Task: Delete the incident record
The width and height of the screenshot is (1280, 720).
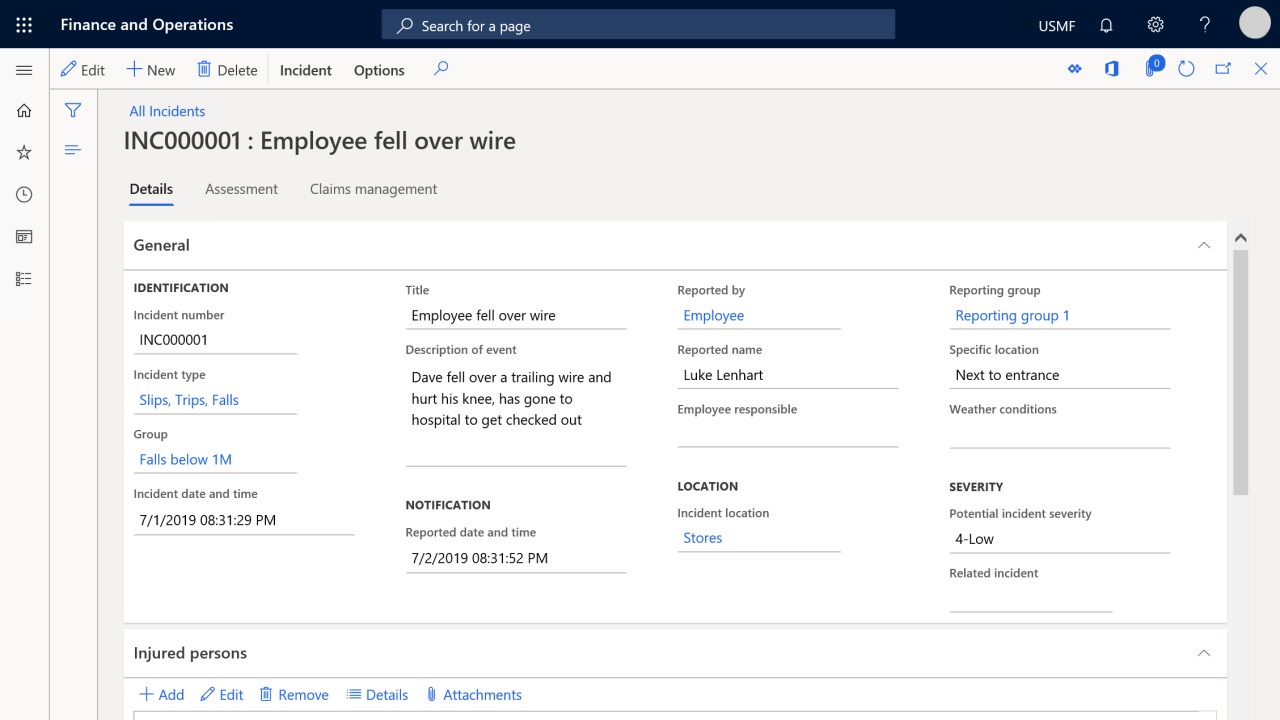Action: 227,70
